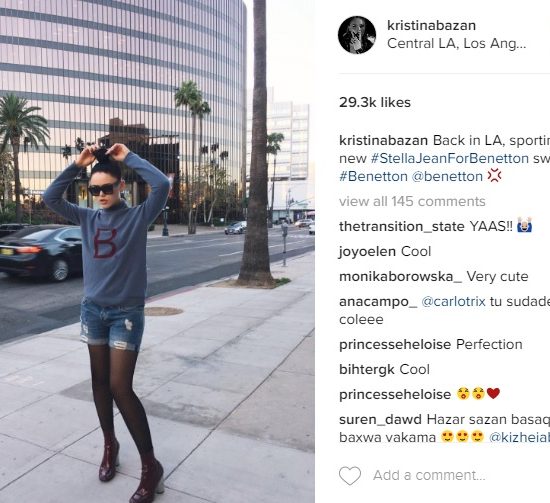Open Central LA location link
Viewport: 550px width, 503px height.
click(x=456, y=43)
